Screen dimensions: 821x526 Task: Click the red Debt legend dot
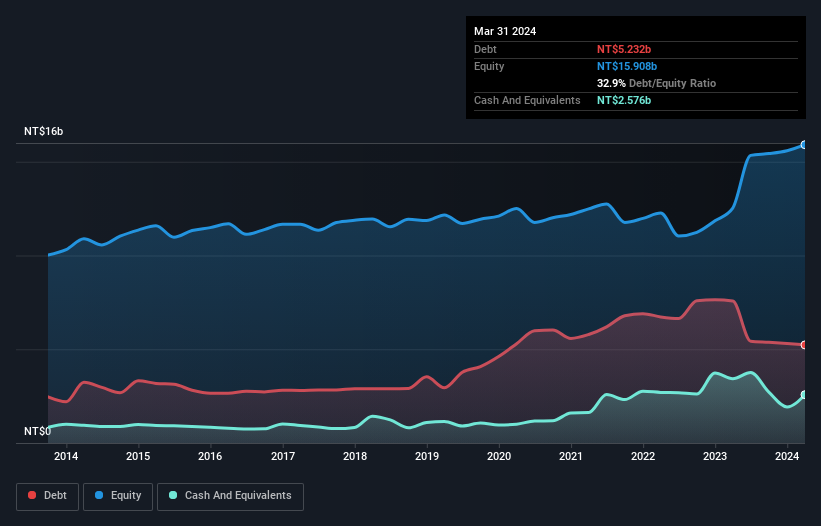(32, 495)
